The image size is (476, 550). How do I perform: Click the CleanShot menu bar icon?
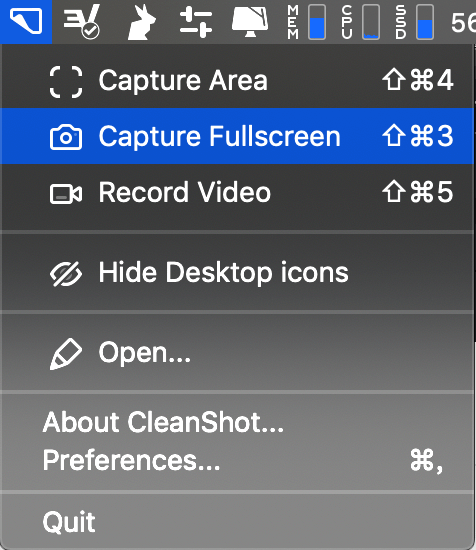(x=26, y=21)
